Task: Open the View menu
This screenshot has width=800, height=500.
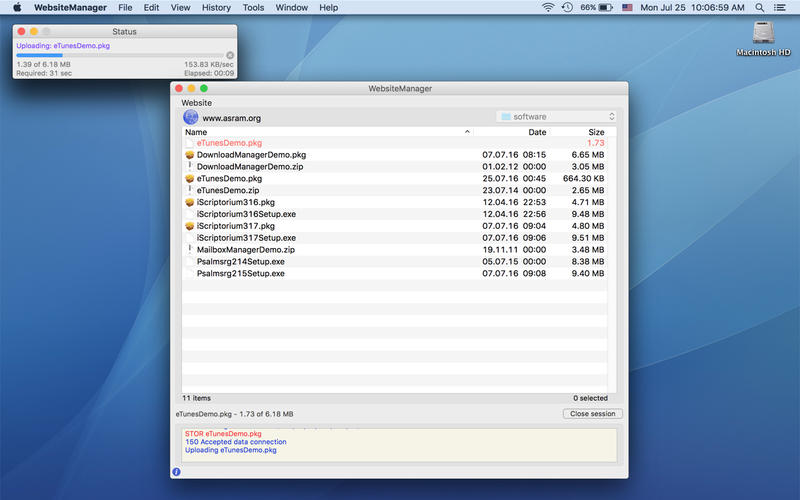Action: click(180, 8)
